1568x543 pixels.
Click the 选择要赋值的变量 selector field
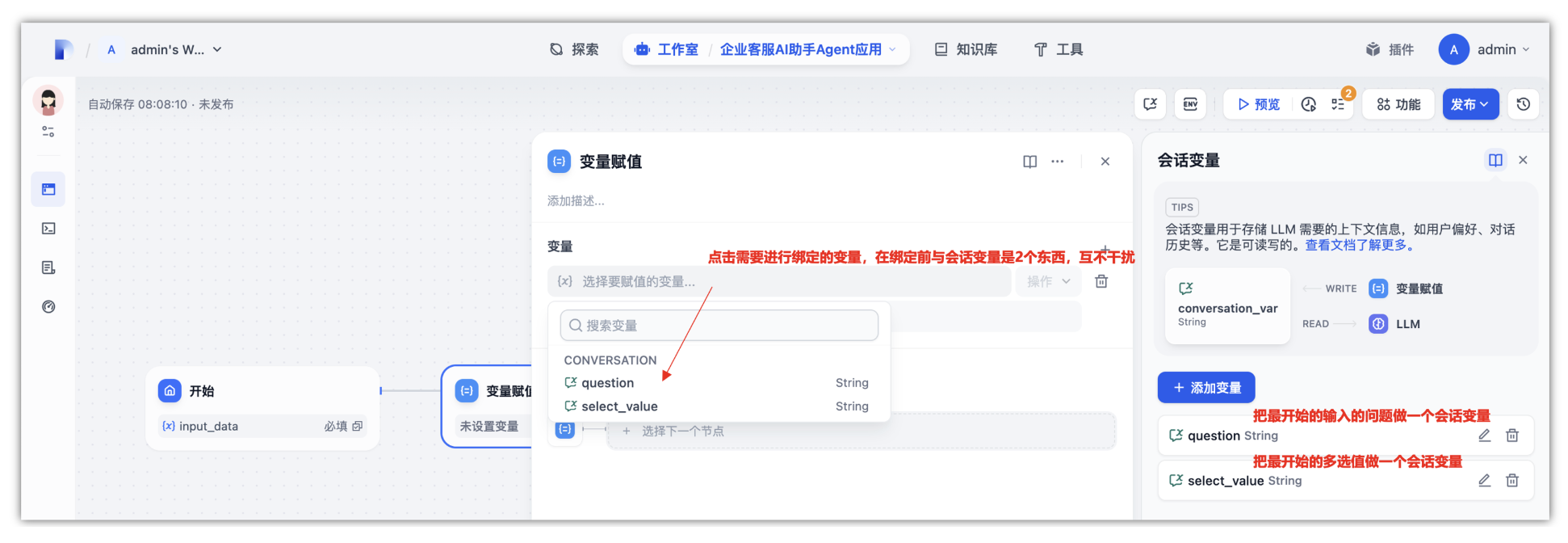[779, 281]
